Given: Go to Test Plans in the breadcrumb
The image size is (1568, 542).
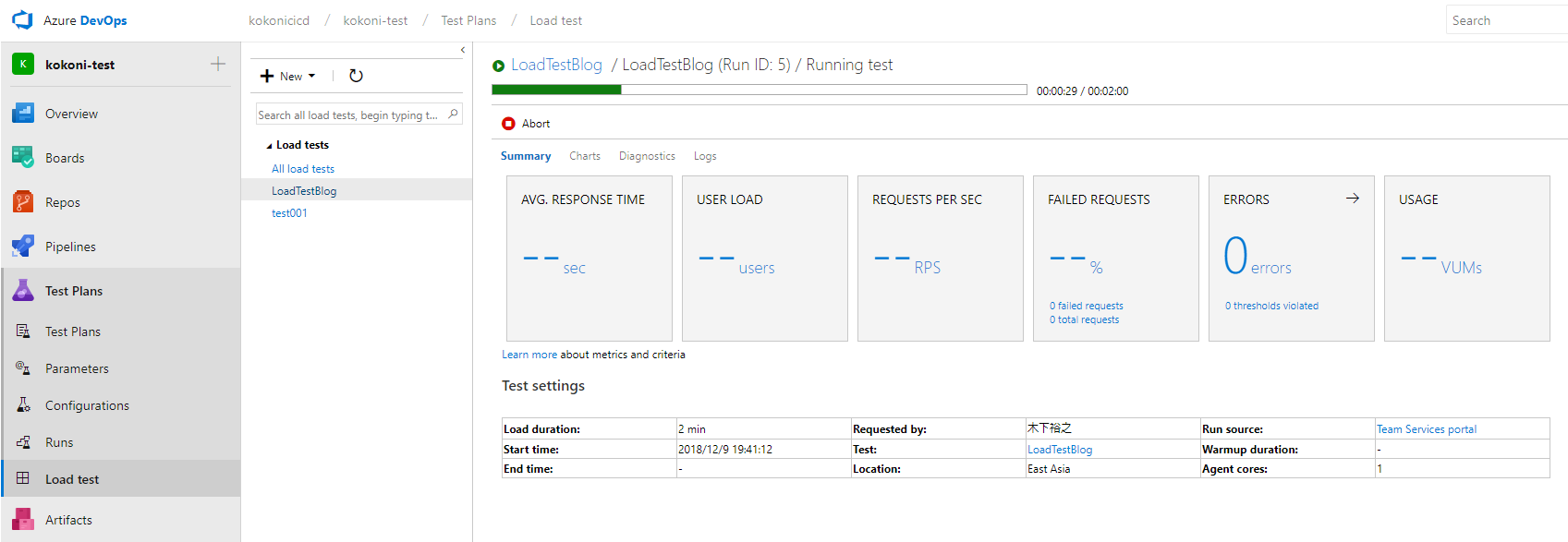Looking at the screenshot, I should [468, 20].
